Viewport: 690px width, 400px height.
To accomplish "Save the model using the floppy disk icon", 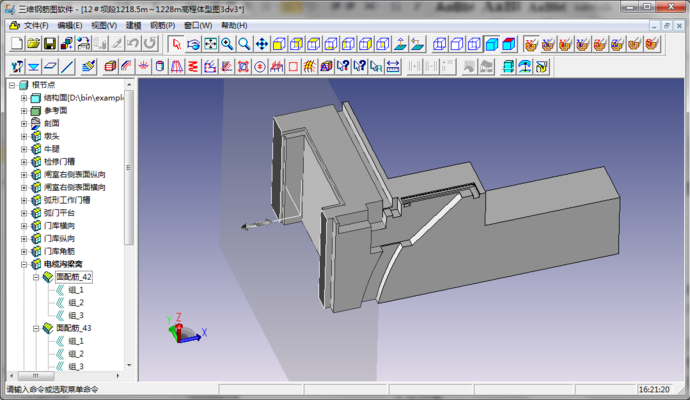I will pyautogui.click(x=50, y=44).
